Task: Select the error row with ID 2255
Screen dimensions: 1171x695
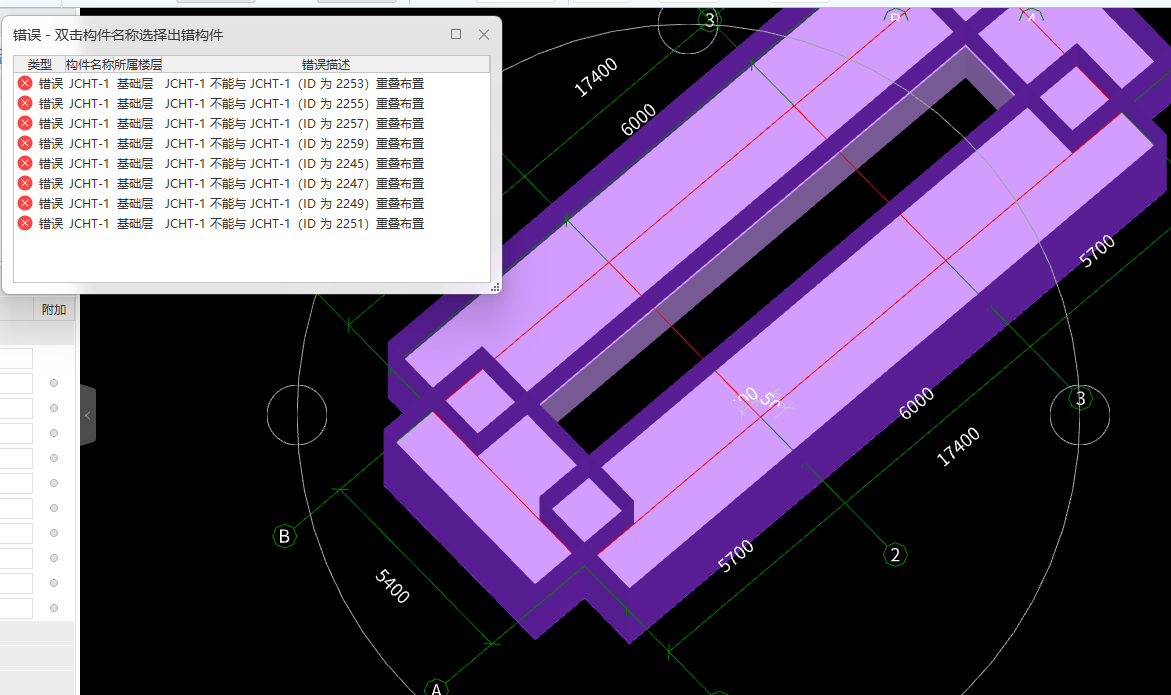Action: point(252,104)
